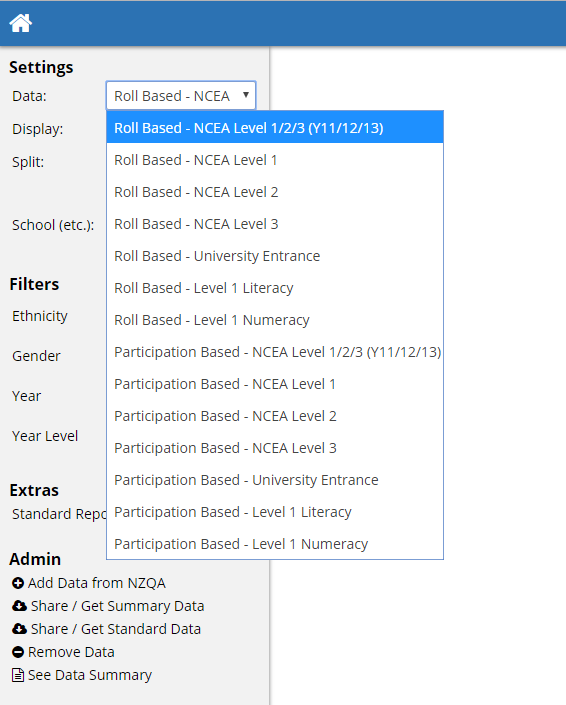Image resolution: width=566 pixels, height=705 pixels.
Task: Open Add Data from NZQA link
Action: [97, 583]
